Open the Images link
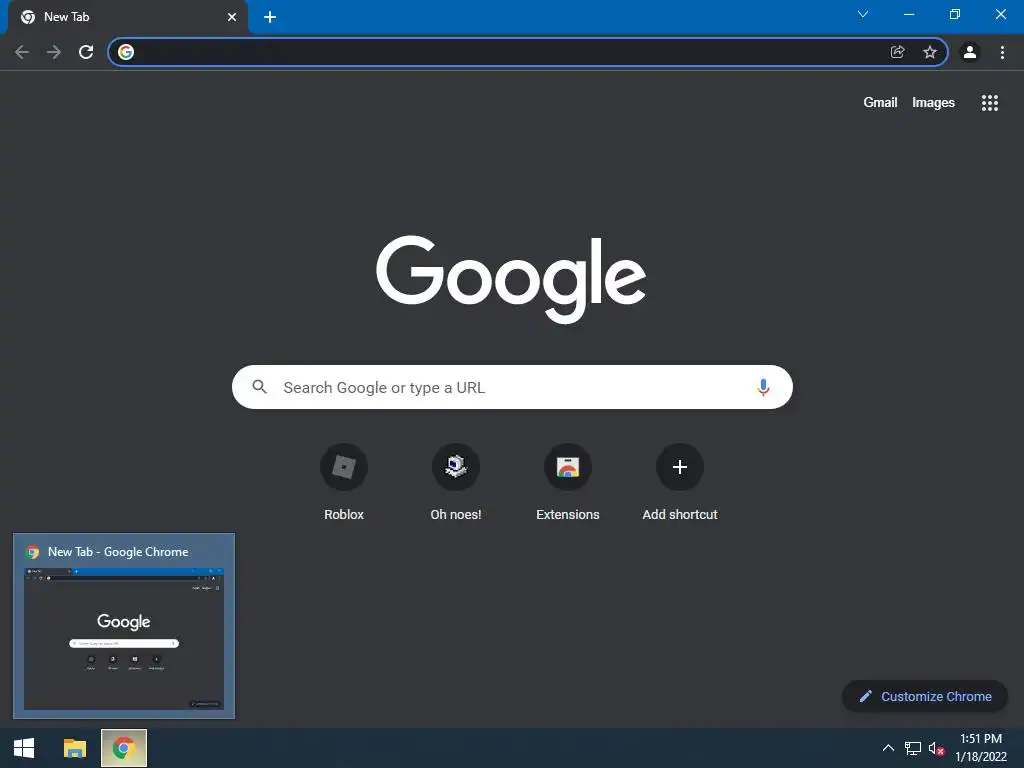1024x768 pixels. tap(933, 103)
